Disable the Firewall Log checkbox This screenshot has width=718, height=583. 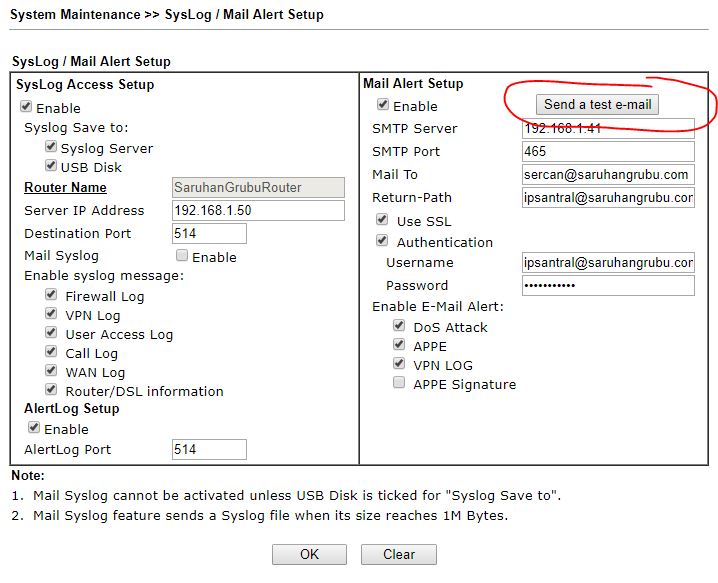click(51, 295)
